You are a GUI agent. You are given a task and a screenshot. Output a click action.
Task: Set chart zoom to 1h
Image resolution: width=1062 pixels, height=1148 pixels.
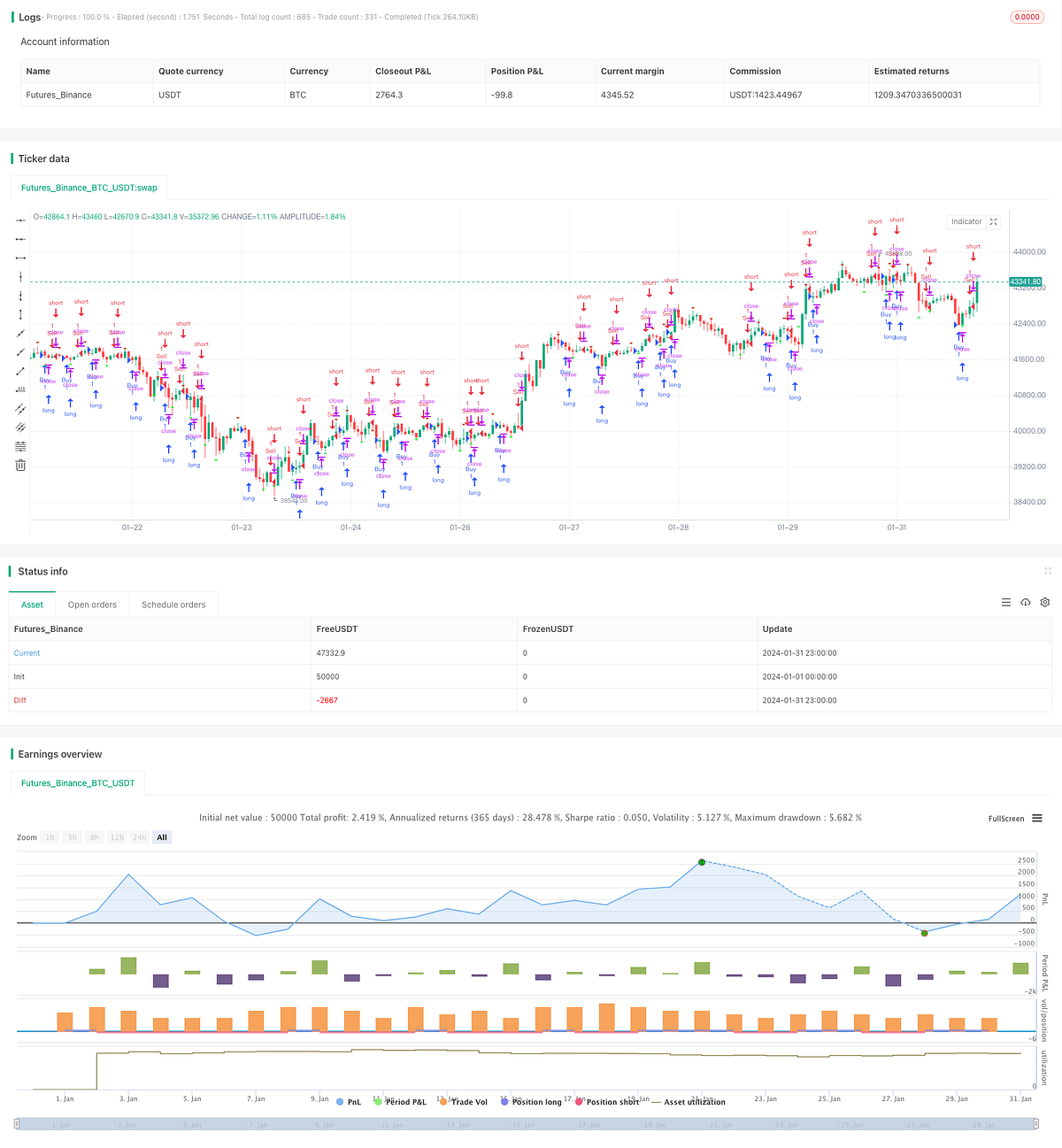coord(50,837)
